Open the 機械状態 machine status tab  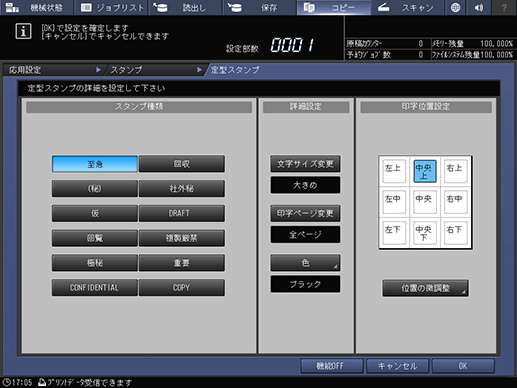click(x=36, y=7)
